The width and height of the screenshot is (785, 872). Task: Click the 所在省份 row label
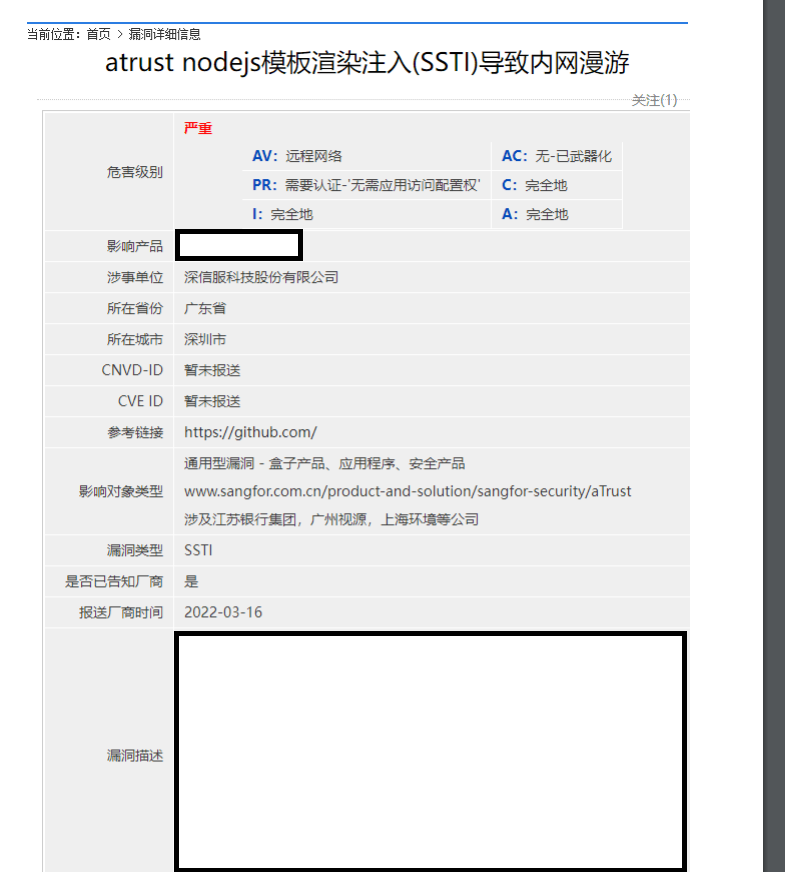[x=135, y=309]
